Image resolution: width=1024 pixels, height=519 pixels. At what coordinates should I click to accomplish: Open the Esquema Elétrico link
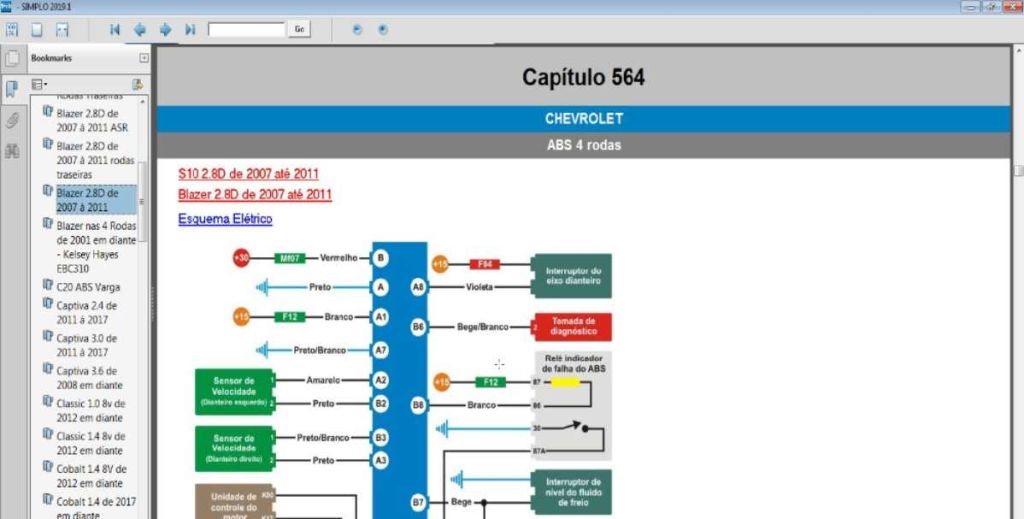[x=225, y=219]
